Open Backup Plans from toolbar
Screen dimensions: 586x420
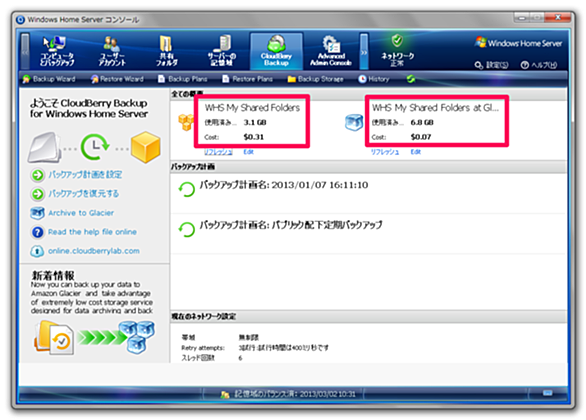[182, 79]
